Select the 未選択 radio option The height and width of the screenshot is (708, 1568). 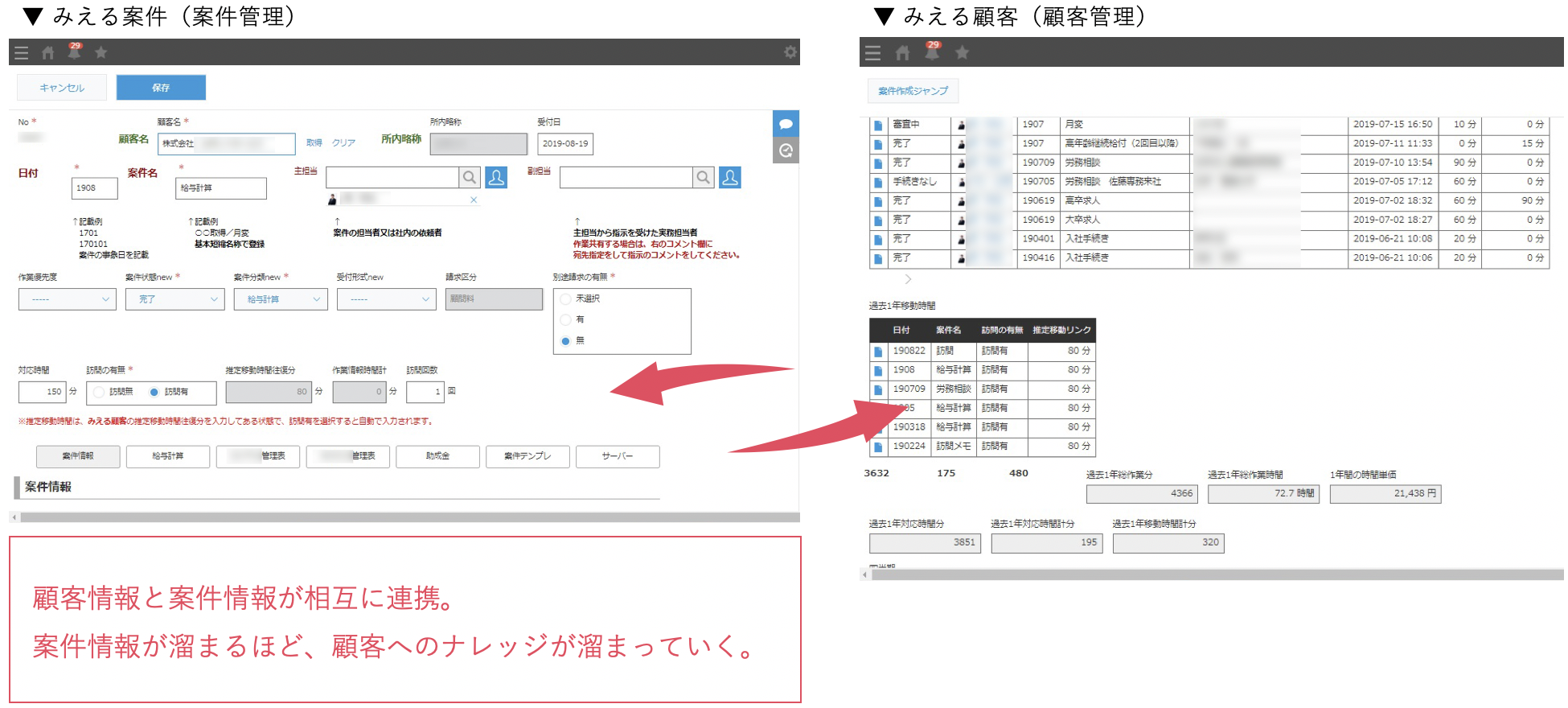click(566, 299)
